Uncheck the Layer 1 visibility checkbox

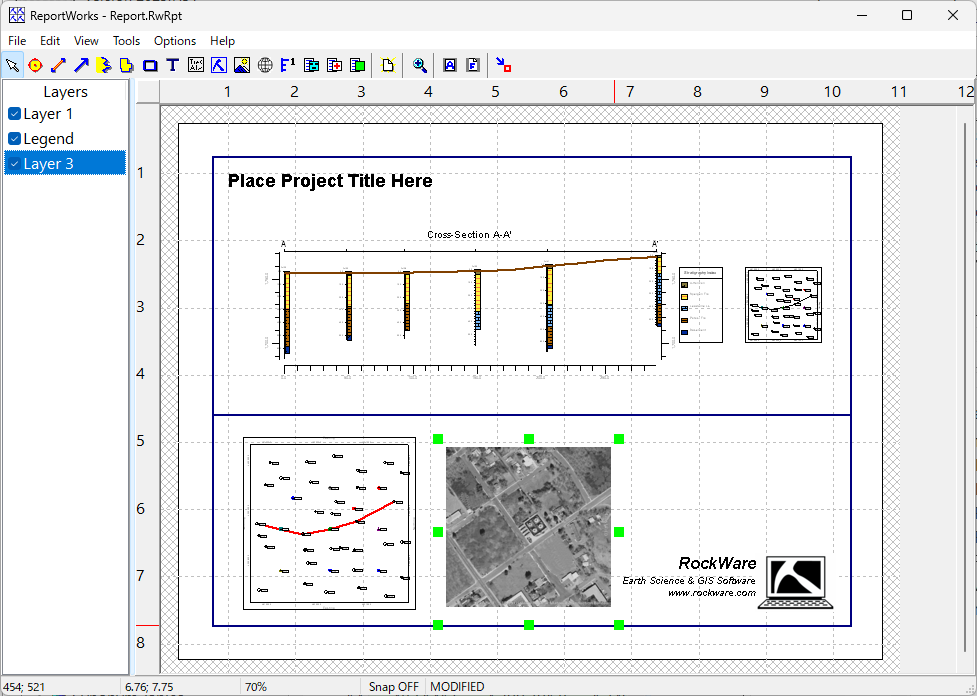[14, 114]
